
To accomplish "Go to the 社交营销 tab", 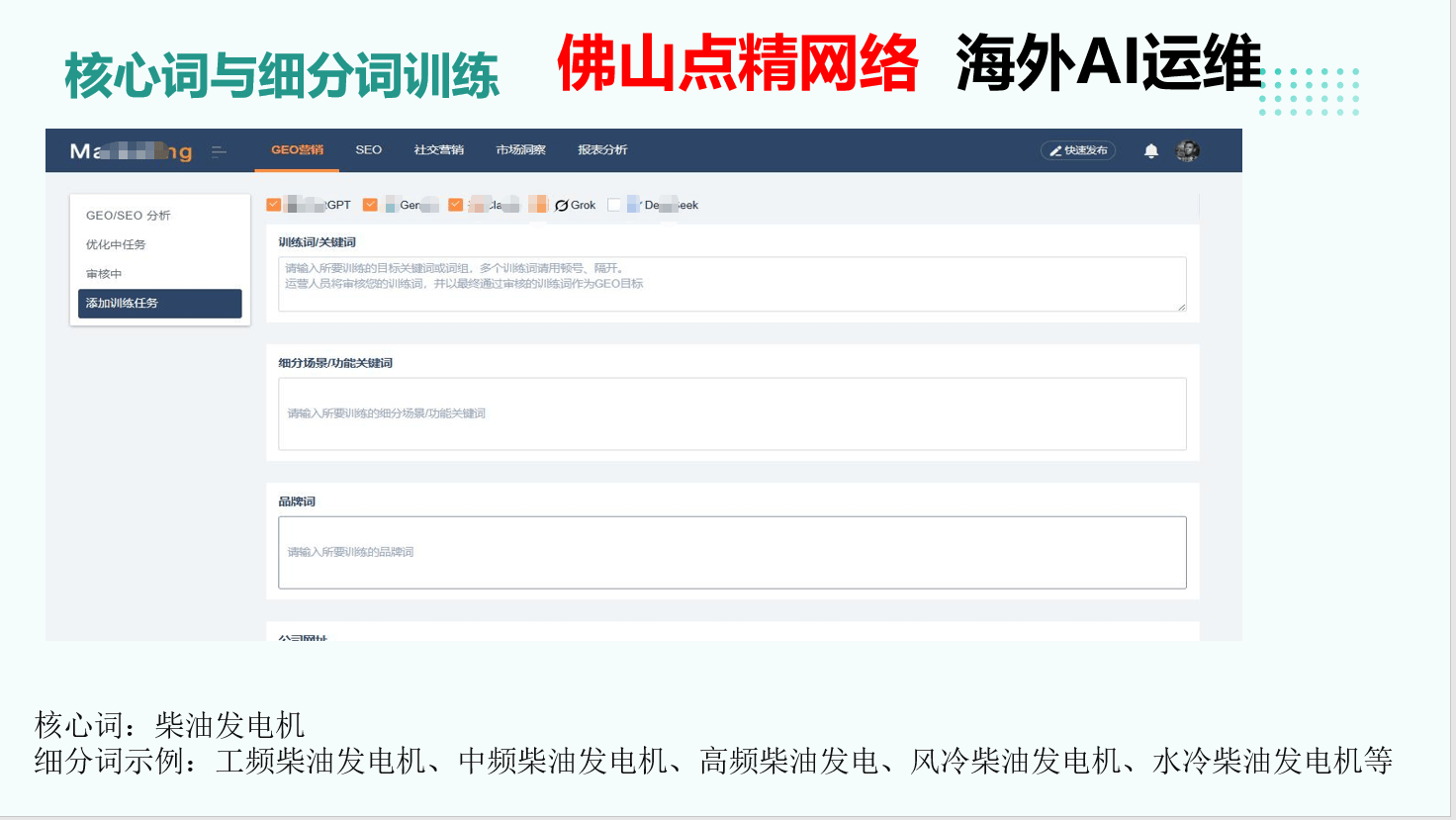I will 438,150.
